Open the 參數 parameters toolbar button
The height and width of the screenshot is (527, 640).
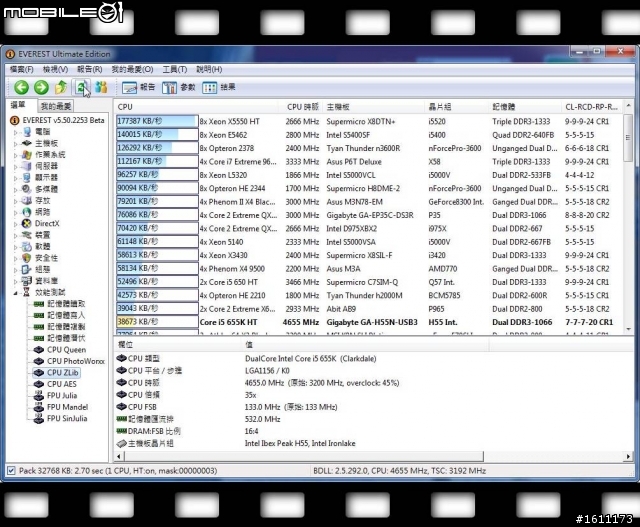(x=178, y=87)
